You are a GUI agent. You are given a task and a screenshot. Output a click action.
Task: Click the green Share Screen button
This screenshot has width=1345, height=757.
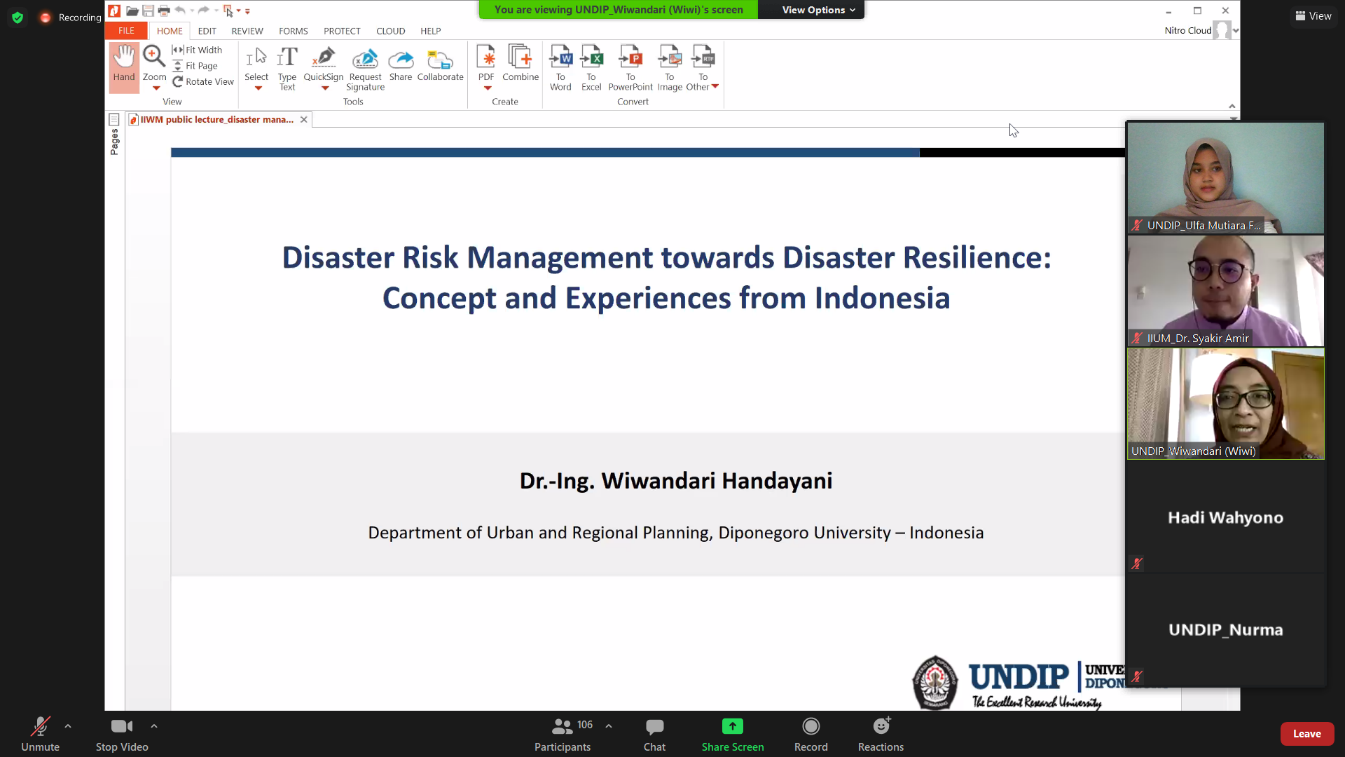(732, 733)
